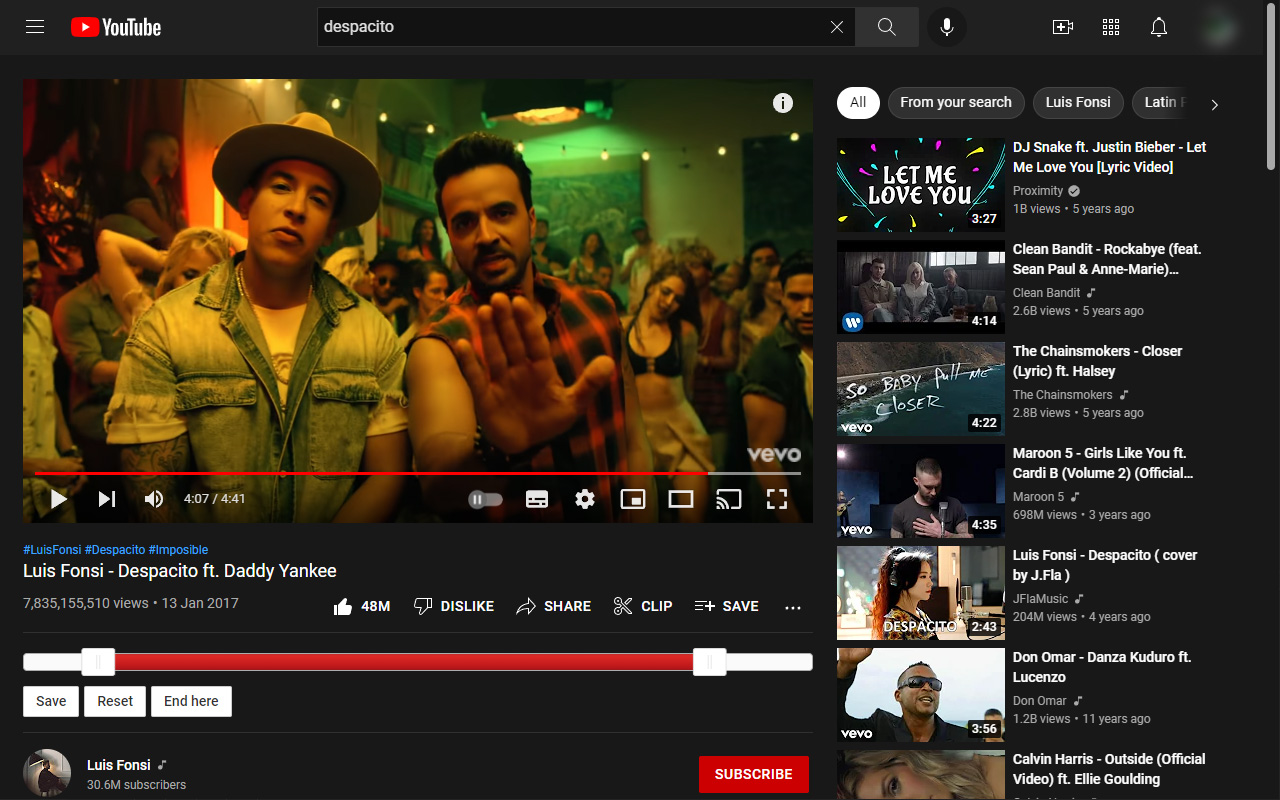Click the Reset button
1280x800 pixels.
[x=115, y=701]
